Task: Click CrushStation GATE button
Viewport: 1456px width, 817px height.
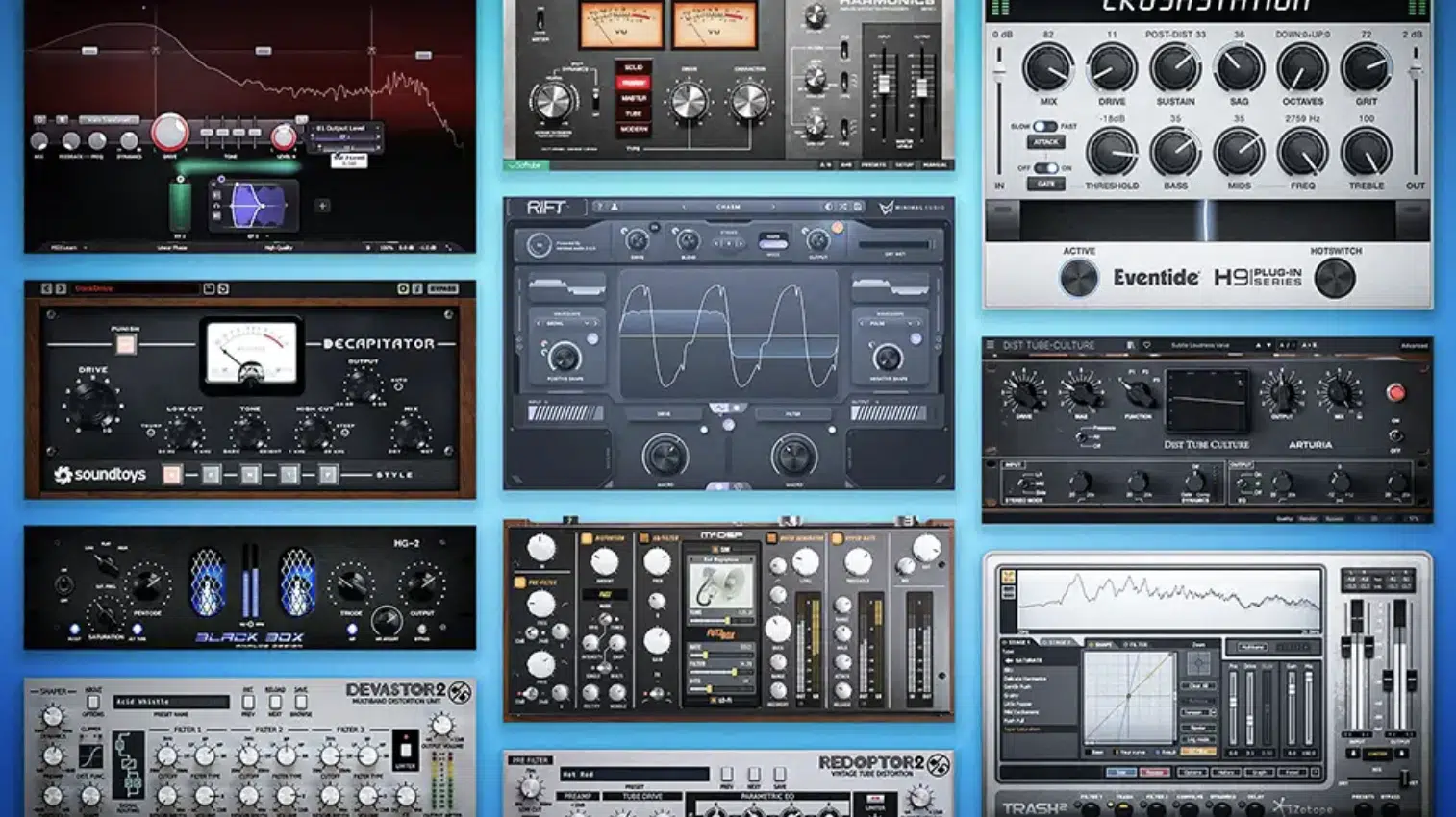Action: pos(1045,184)
